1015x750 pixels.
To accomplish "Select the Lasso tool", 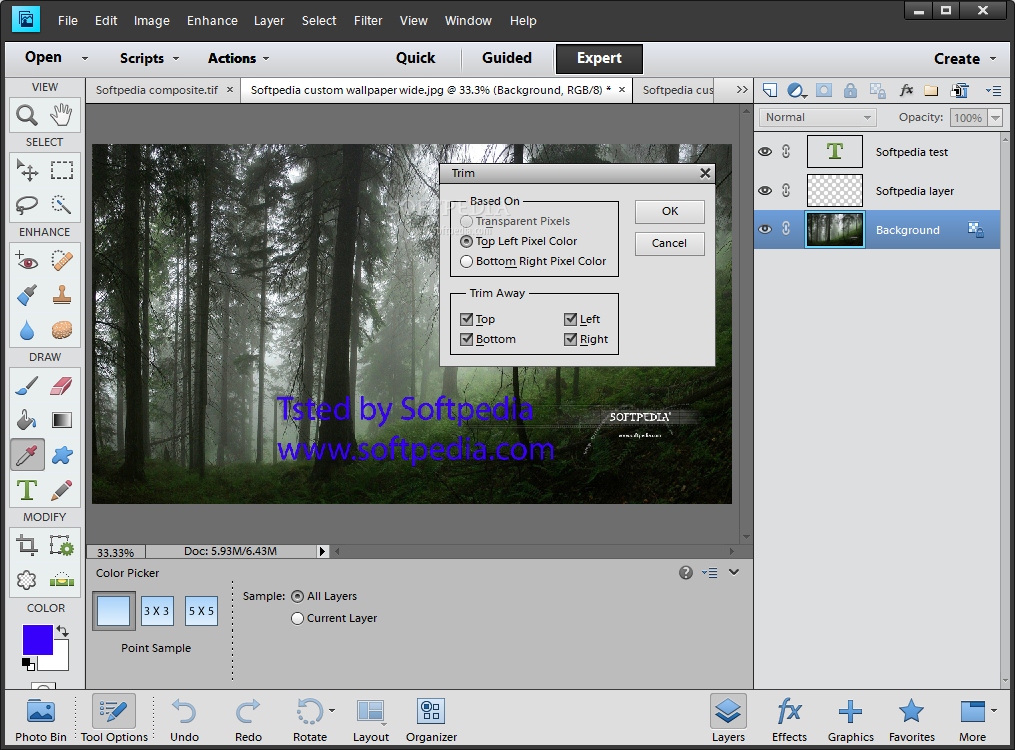I will click(x=27, y=204).
